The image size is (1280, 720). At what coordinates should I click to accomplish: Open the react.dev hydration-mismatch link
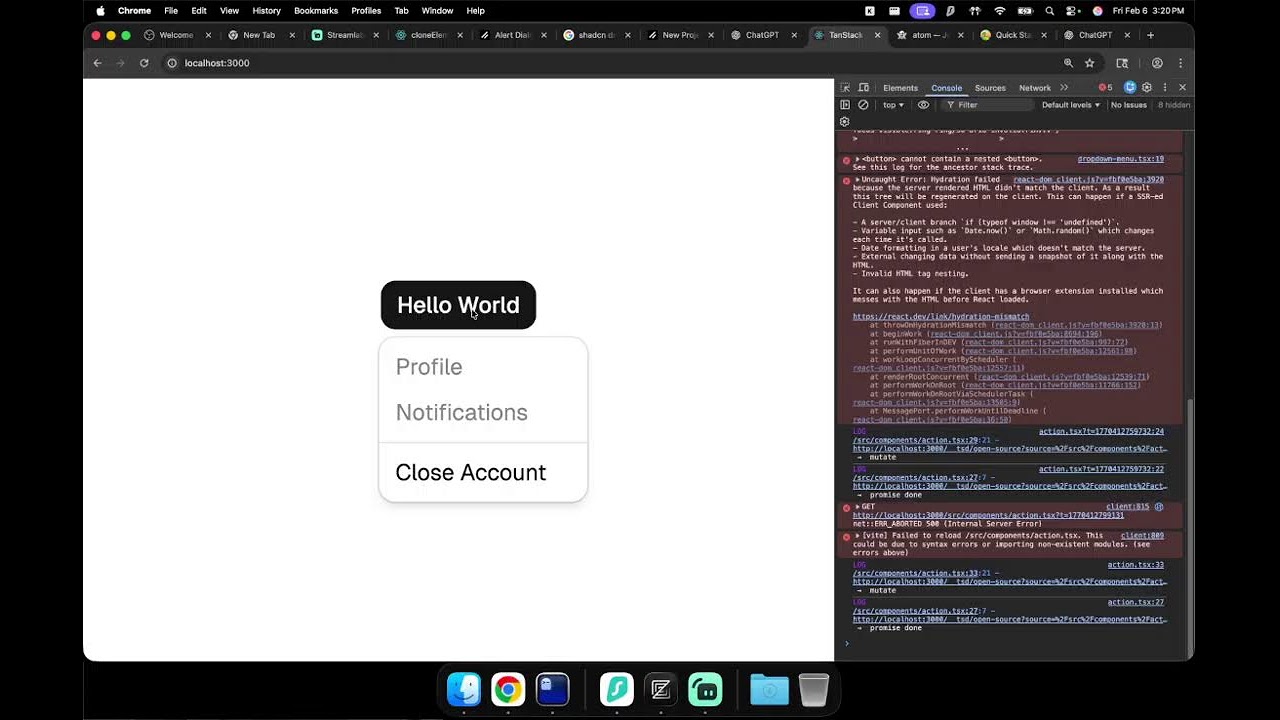point(941,317)
